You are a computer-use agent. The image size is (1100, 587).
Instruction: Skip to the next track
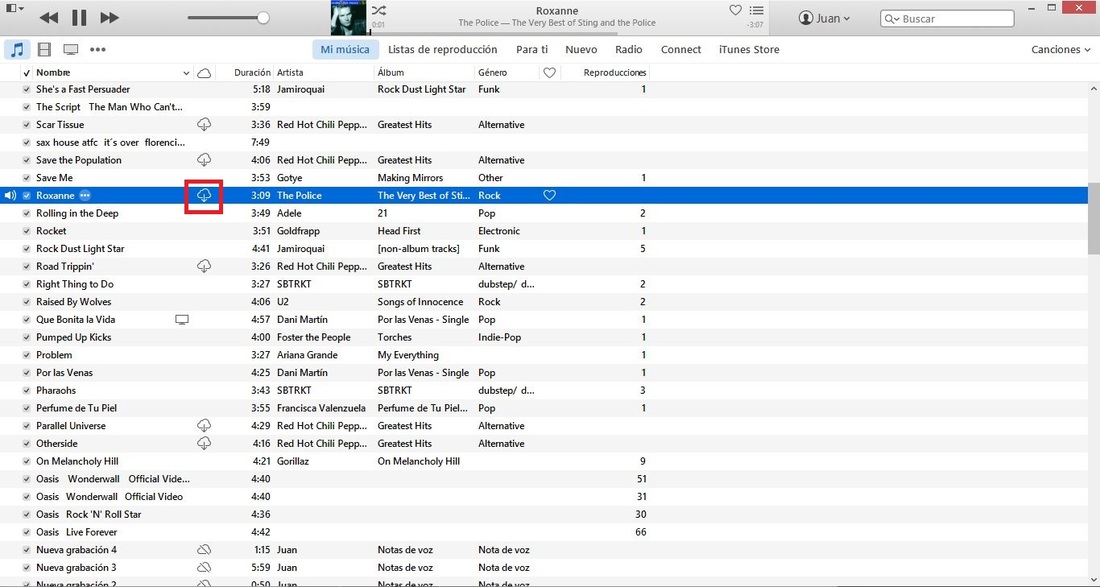point(109,18)
